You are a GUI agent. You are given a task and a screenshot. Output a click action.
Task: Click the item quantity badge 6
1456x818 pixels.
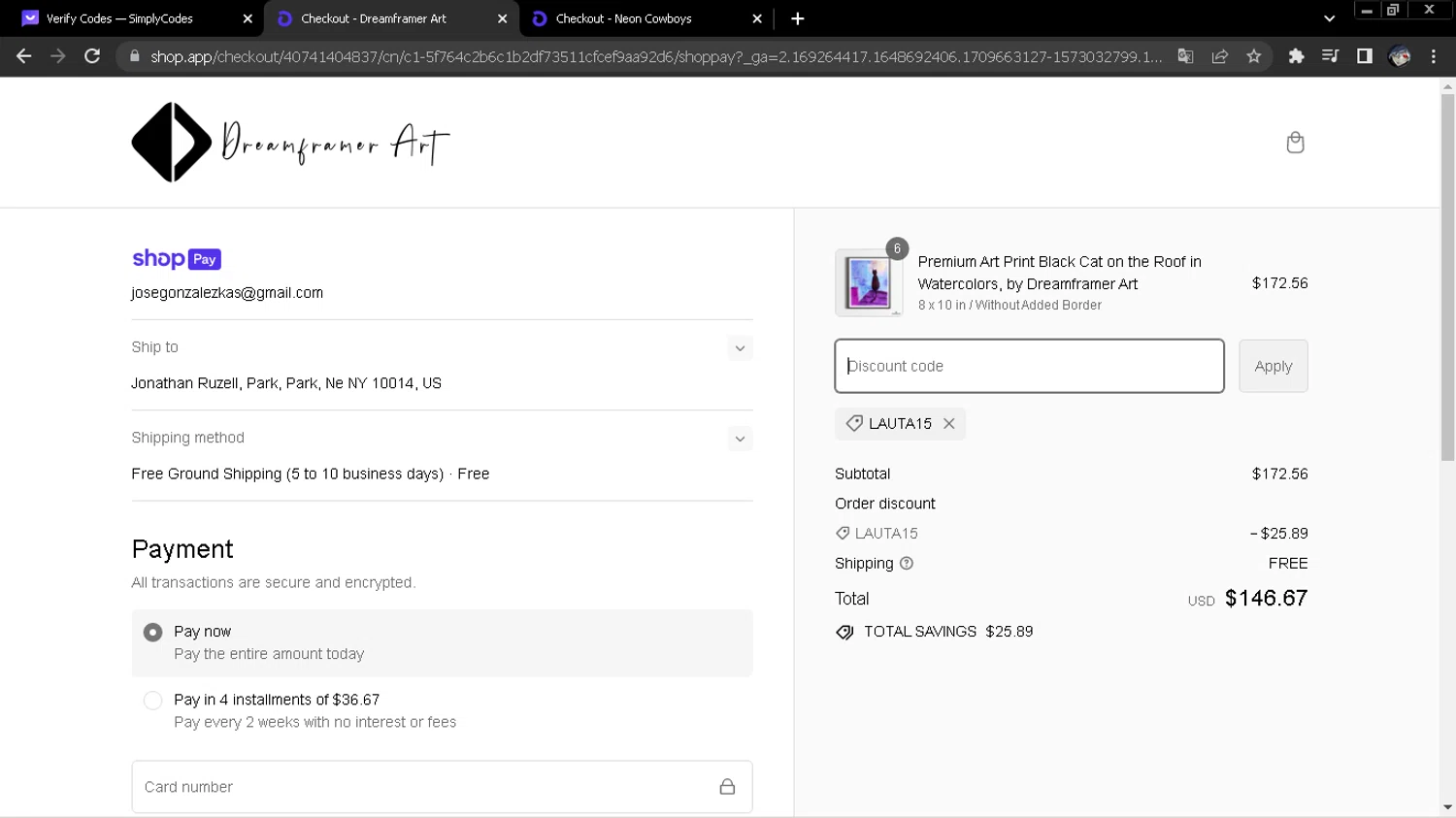pyautogui.click(x=897, y=249)
